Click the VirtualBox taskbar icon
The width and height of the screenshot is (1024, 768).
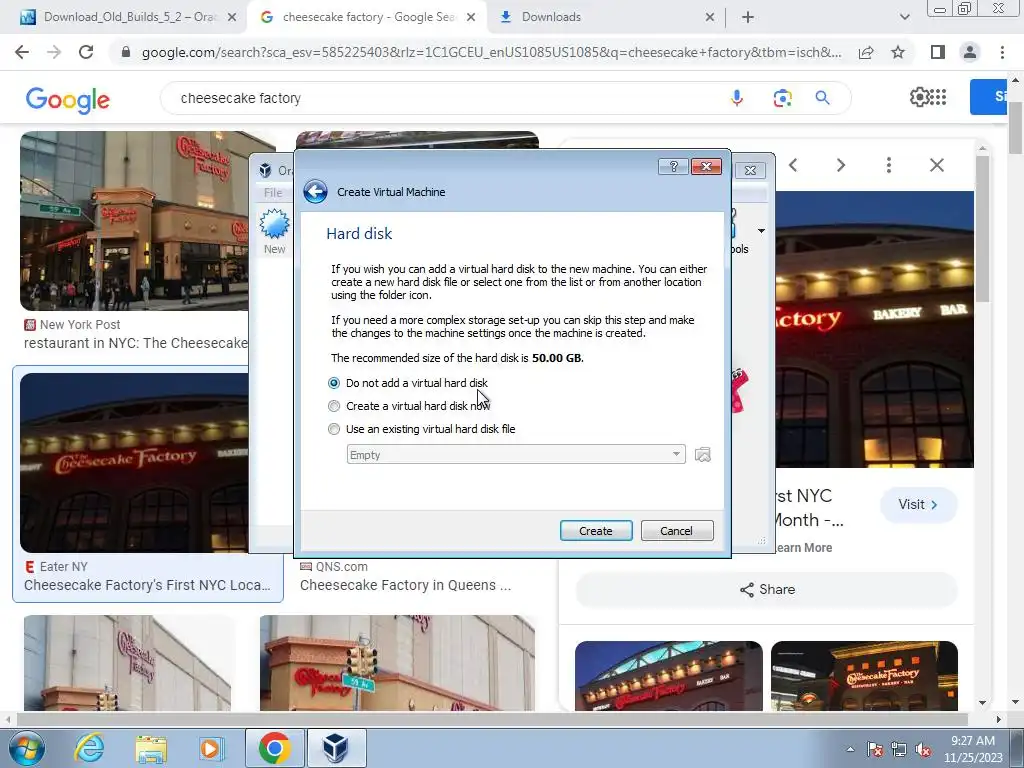point(336,748)
